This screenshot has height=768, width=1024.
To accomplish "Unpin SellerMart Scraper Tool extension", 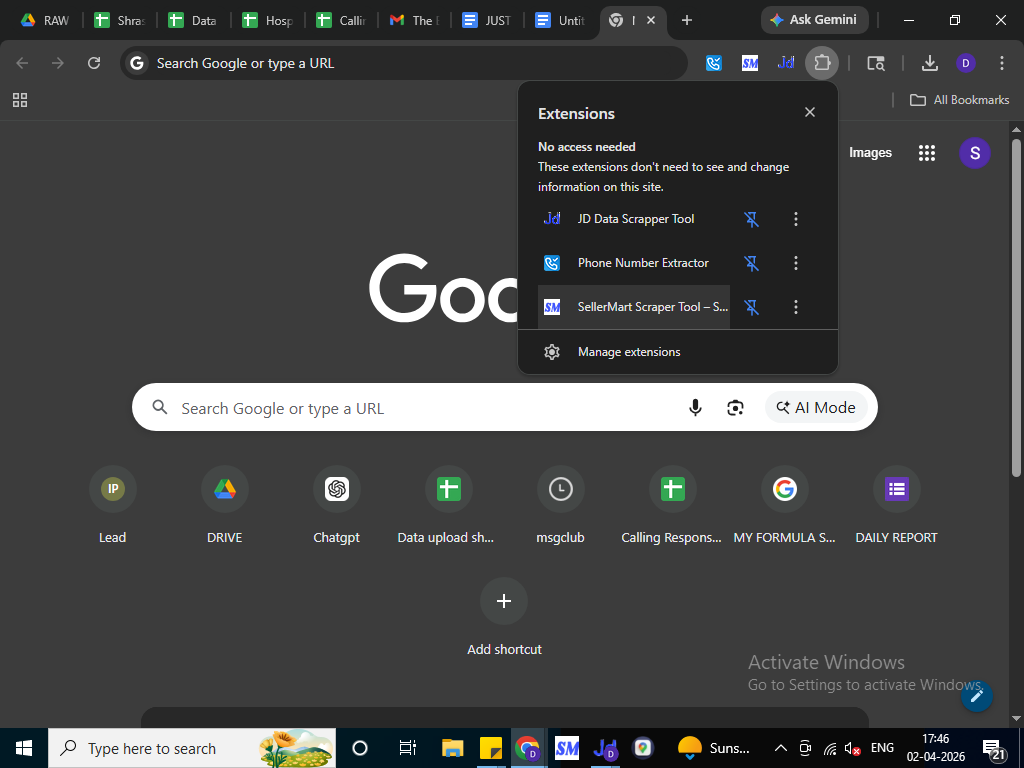I will (x=752, y=307).
